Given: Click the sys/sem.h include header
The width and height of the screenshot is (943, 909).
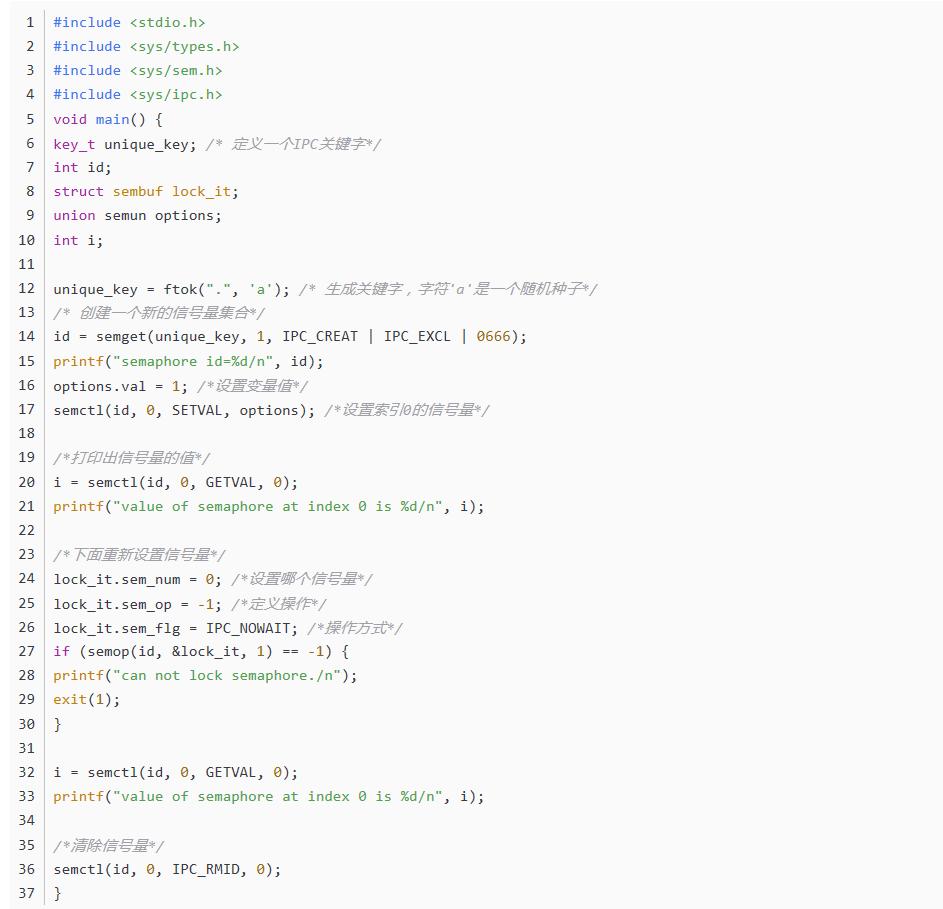Looking at the screenshot, I should click(175, 70).
